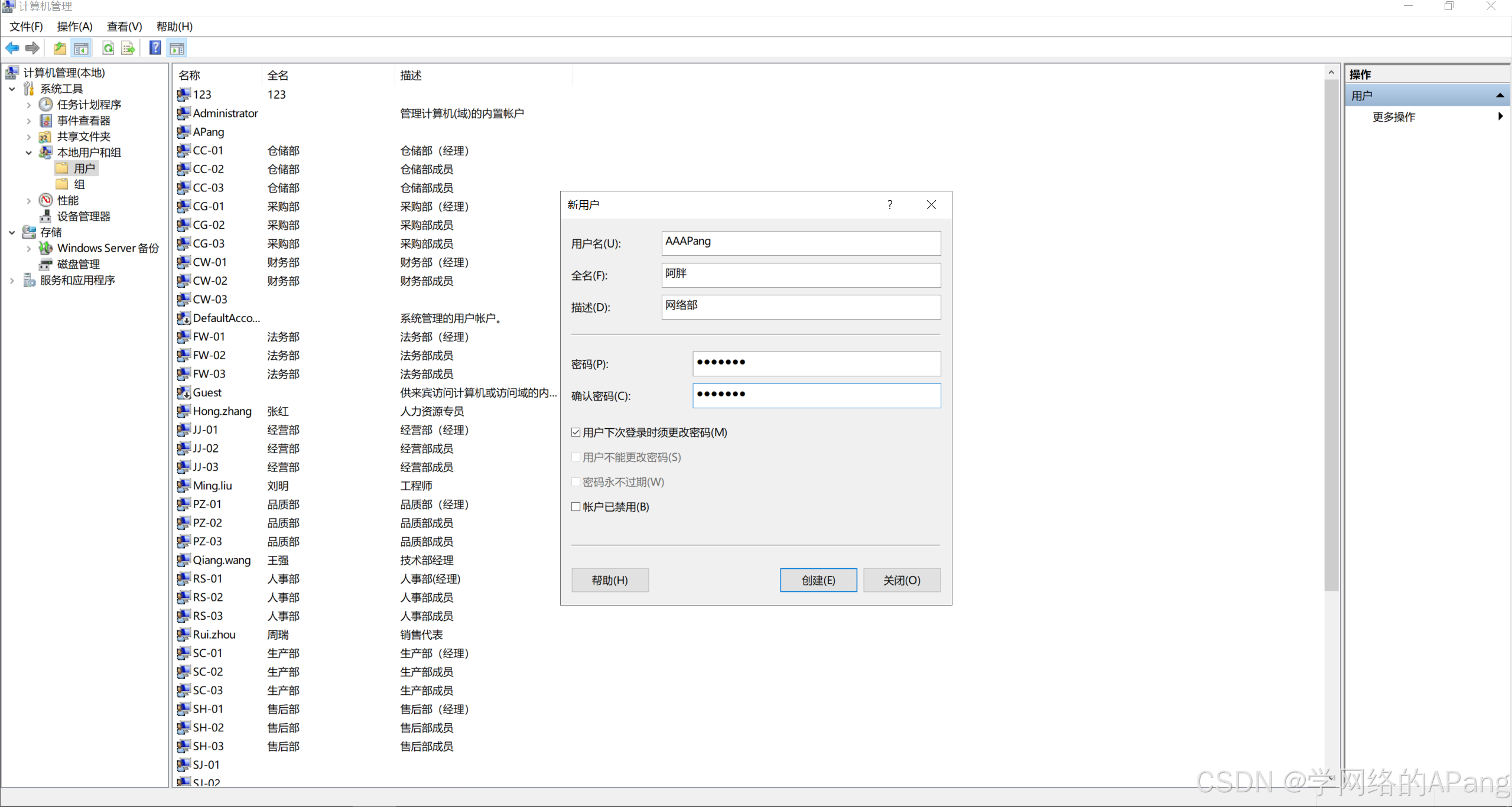Collapse the 本地用户和组 tree node
The image size is (1512, 807).
click(x=28, y=152)
